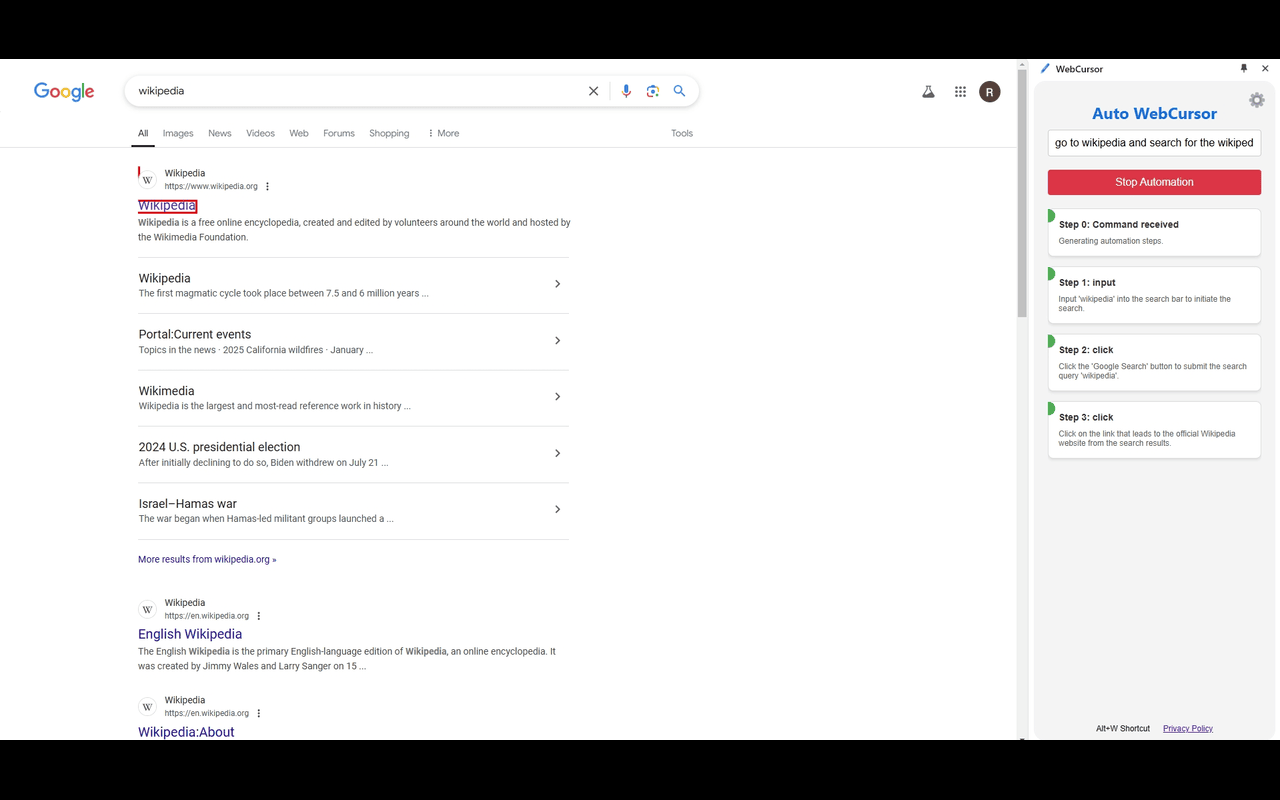
Task: Open WebCursor settings gear
Action: click(x=1257, y=100)
